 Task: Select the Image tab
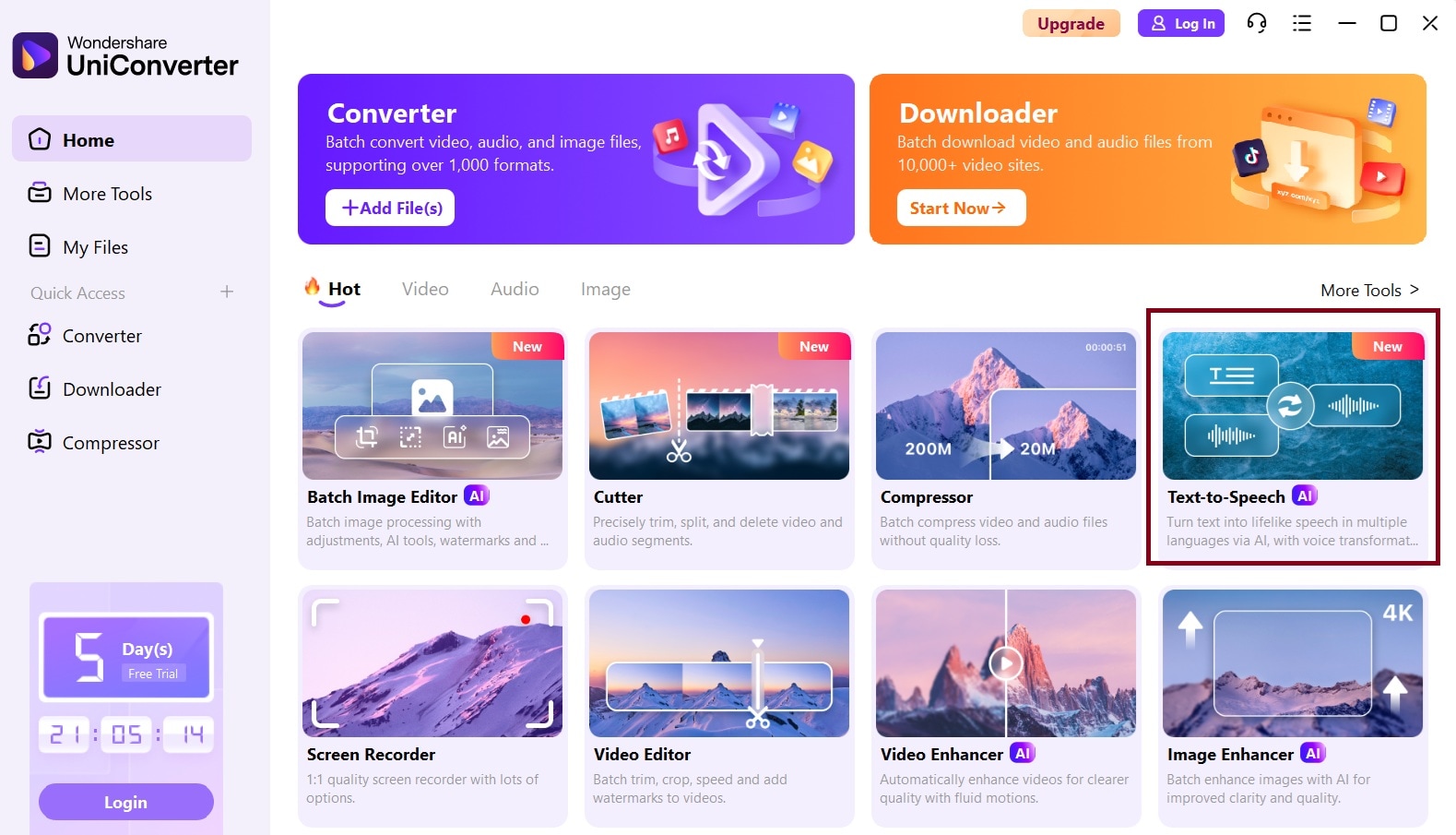point(606,289)
